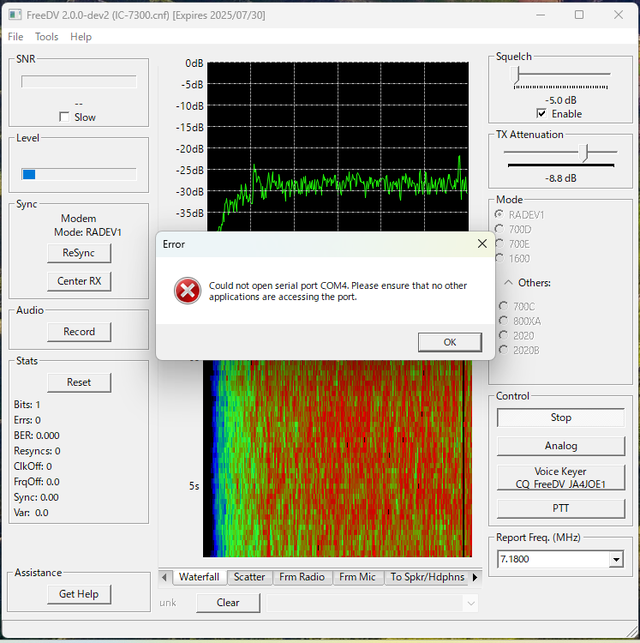The width and height of the screenshot is (640, 643).
Task: Close the Error dialog with X
Action: pyautogui.click(x=482, y=244)
